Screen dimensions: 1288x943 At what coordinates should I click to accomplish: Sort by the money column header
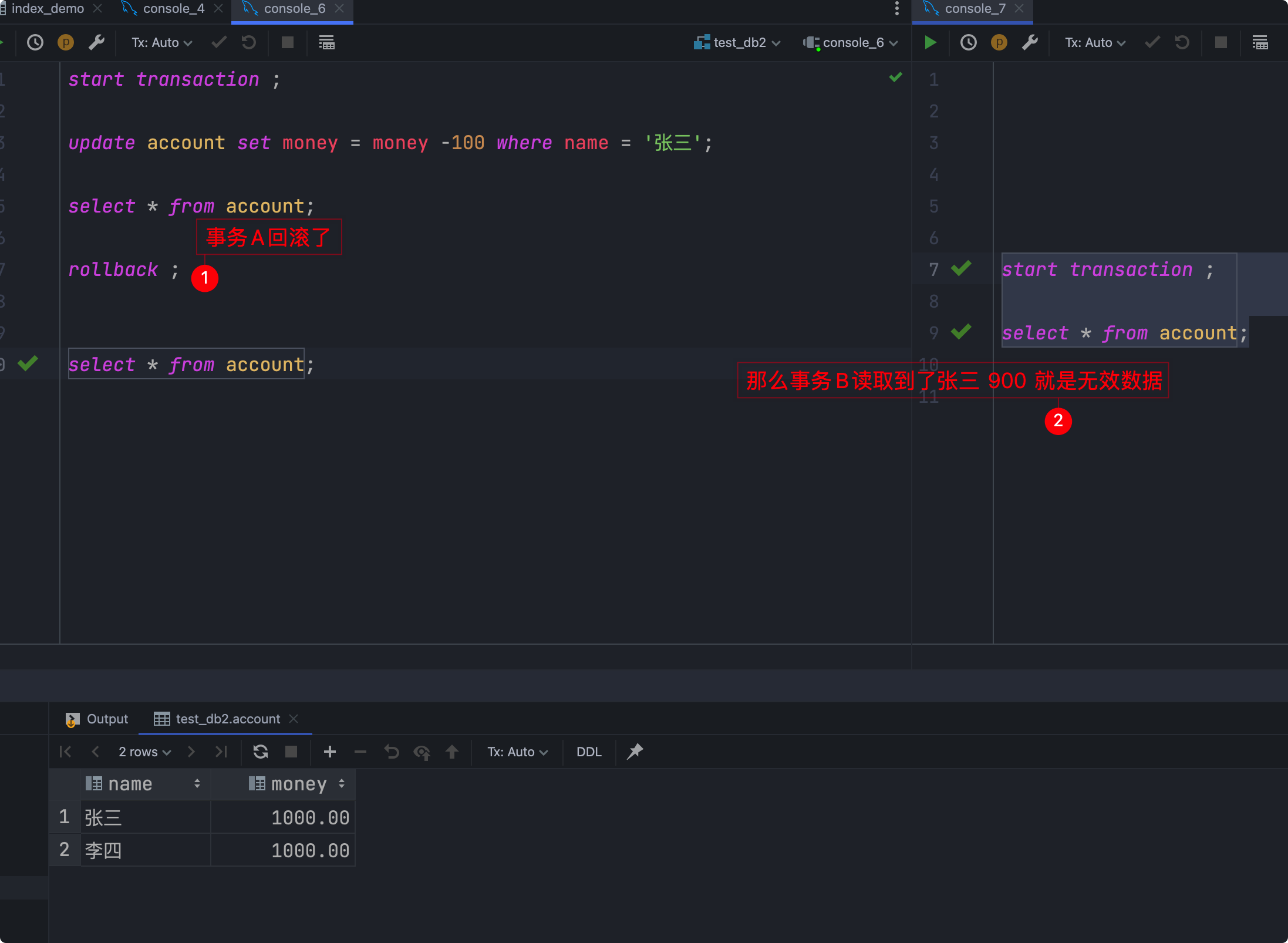pos(298,784)
